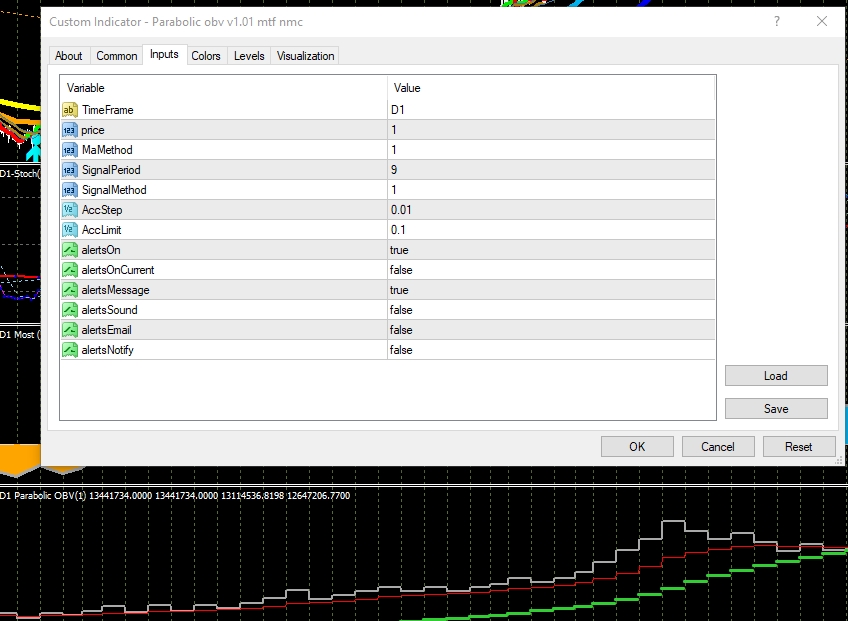Click the boolean icon beside alertsOn
The width and height of the screenshot is (848, 621).
click(x=70, y=250)
